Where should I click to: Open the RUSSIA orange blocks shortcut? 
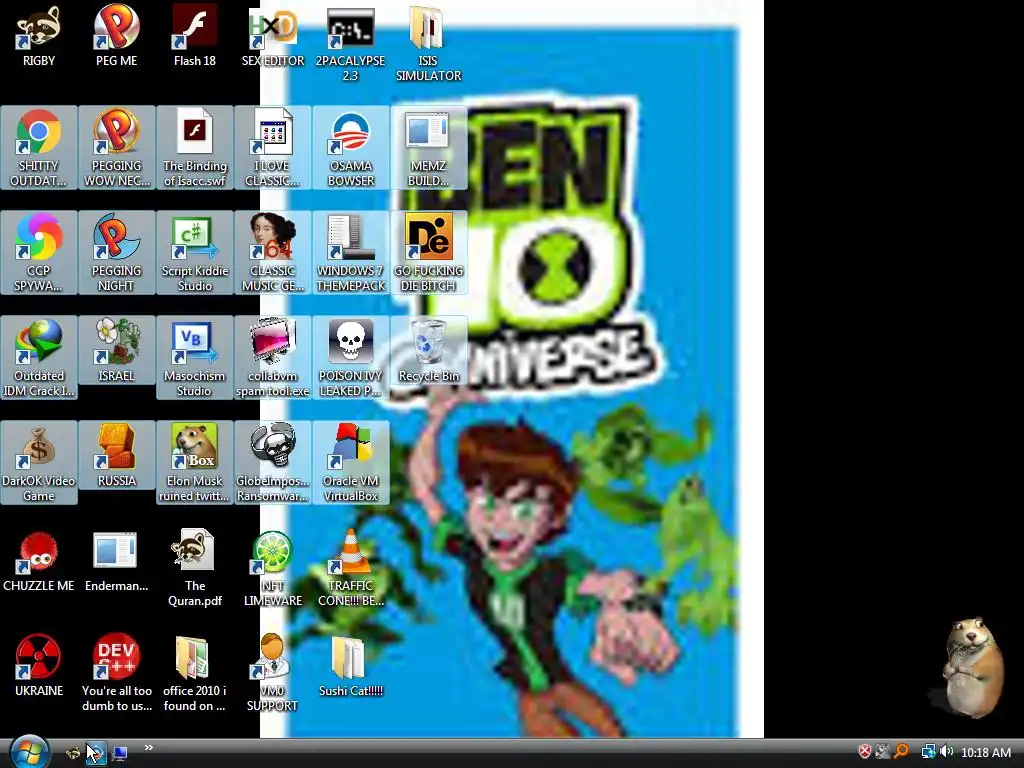[116, 456]
